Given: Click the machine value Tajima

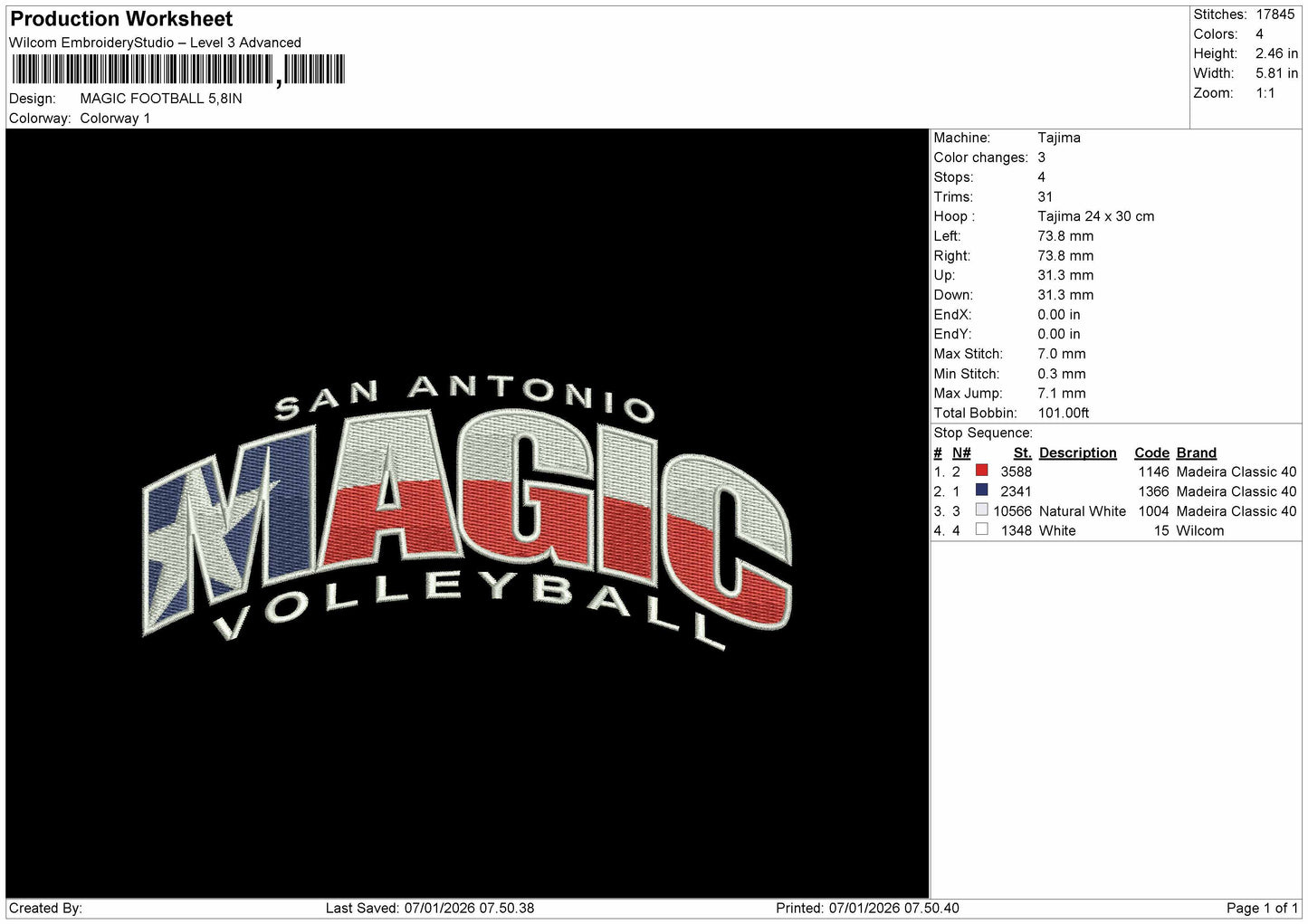Looking at the screenshot, I should point(1059,138).
